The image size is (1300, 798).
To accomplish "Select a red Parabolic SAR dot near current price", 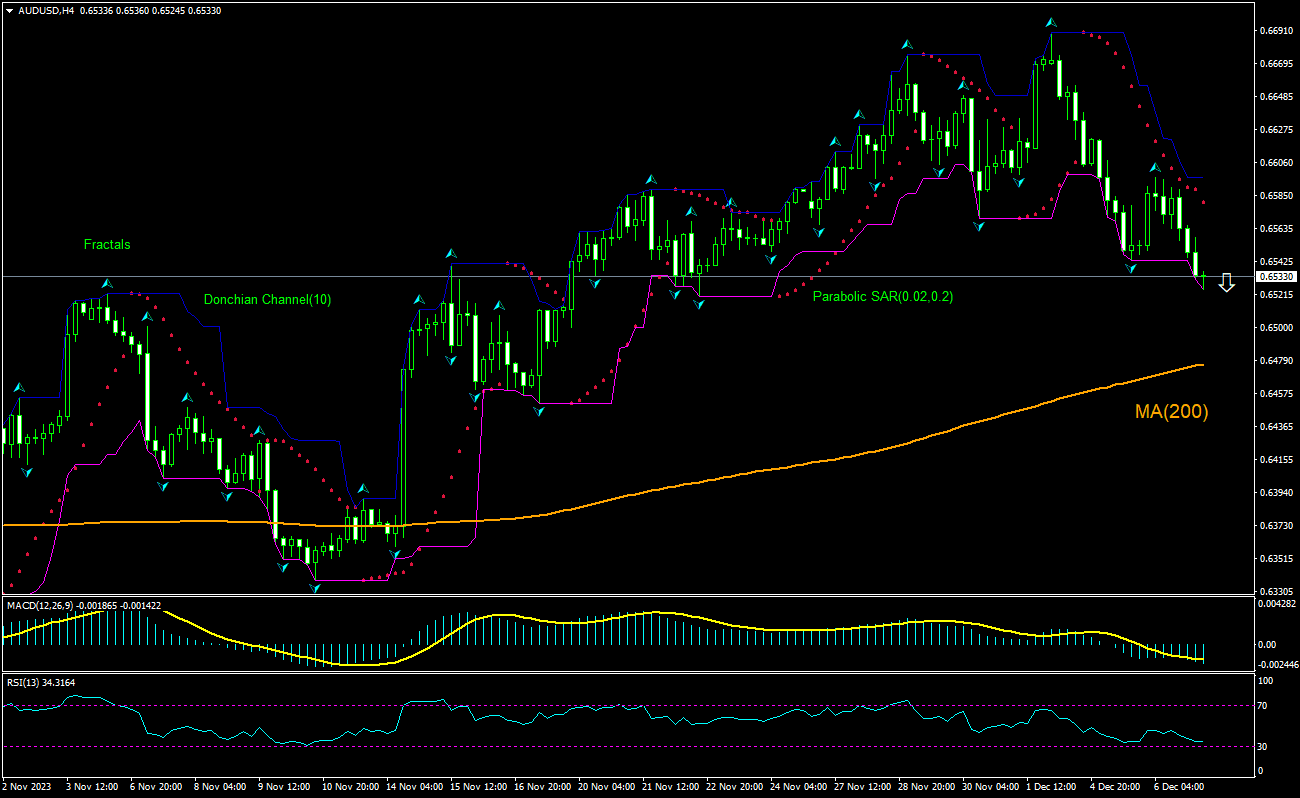I will click(x=1203, y=200).
